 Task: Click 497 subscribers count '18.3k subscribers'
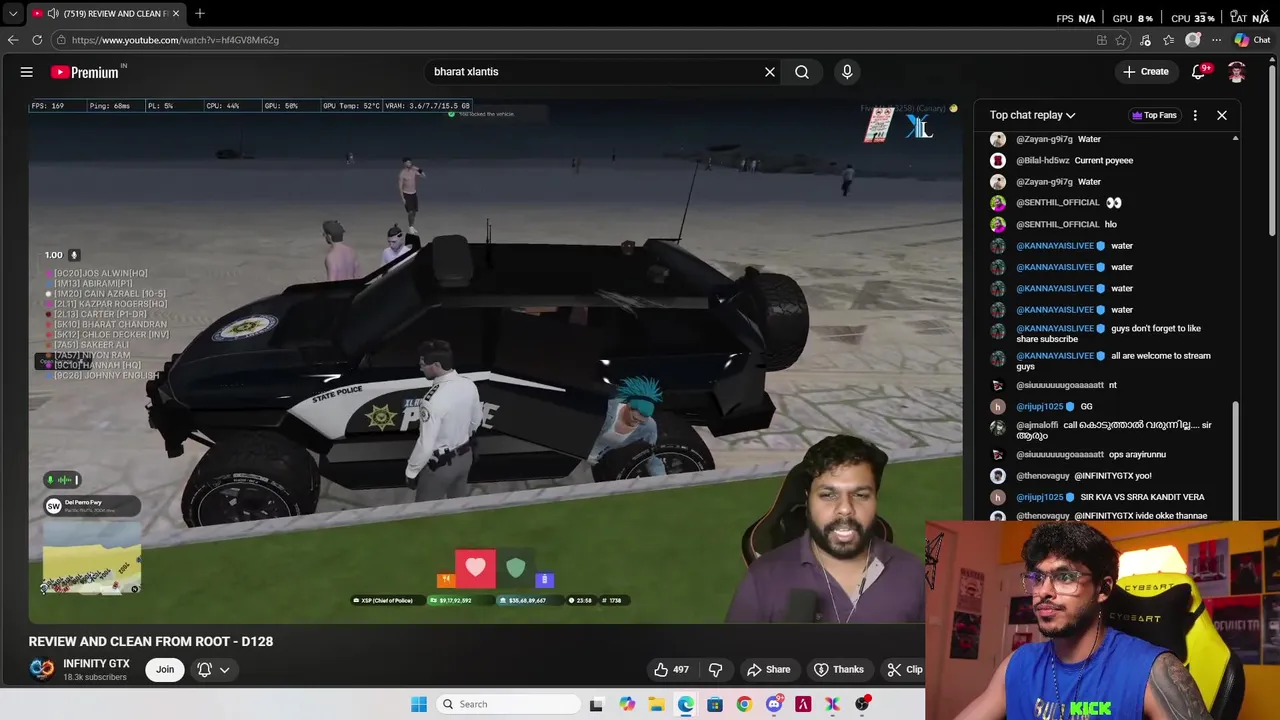point(95,678)
